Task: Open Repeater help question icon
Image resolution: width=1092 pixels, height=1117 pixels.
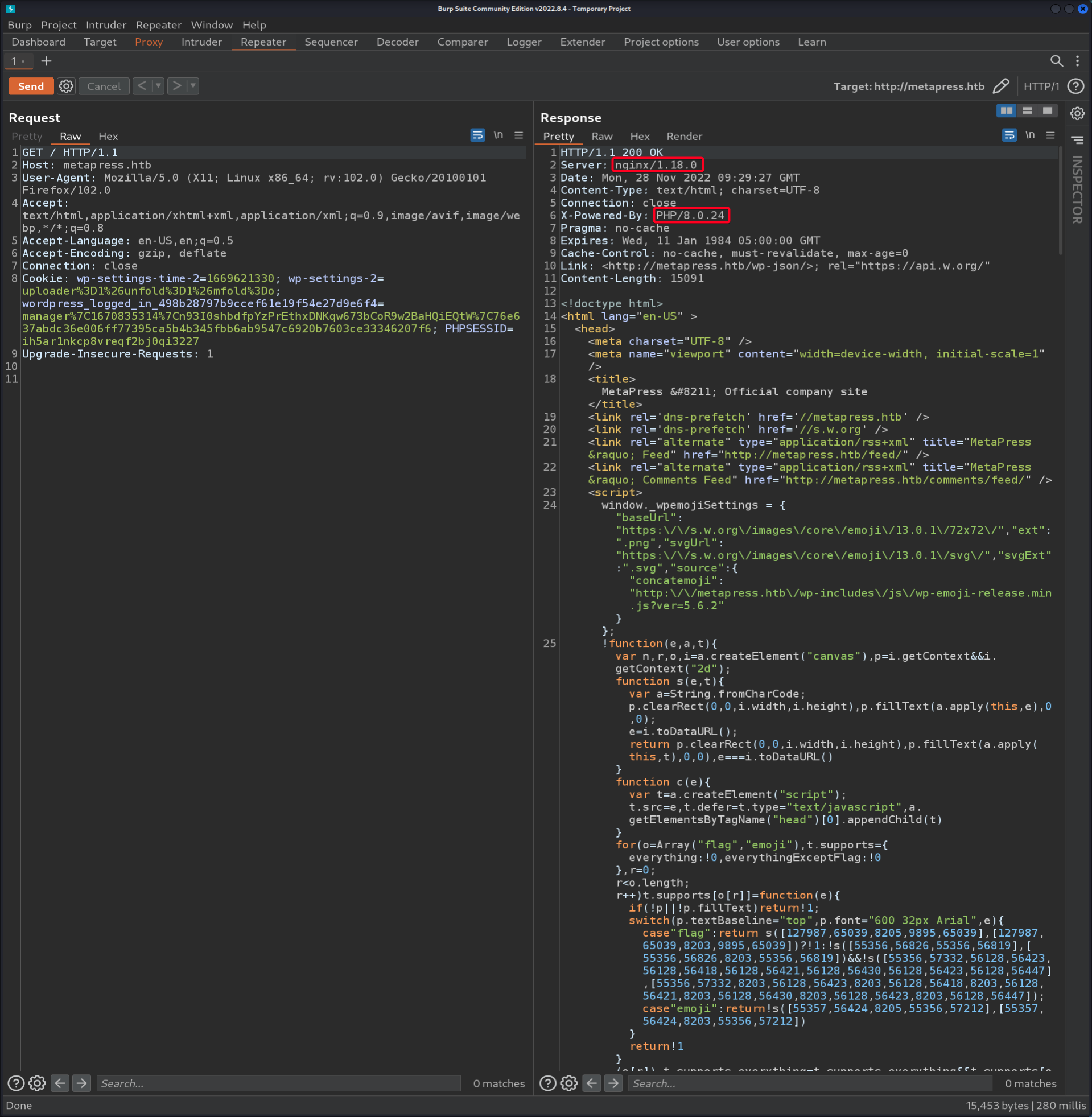Action: (1075, 86)
